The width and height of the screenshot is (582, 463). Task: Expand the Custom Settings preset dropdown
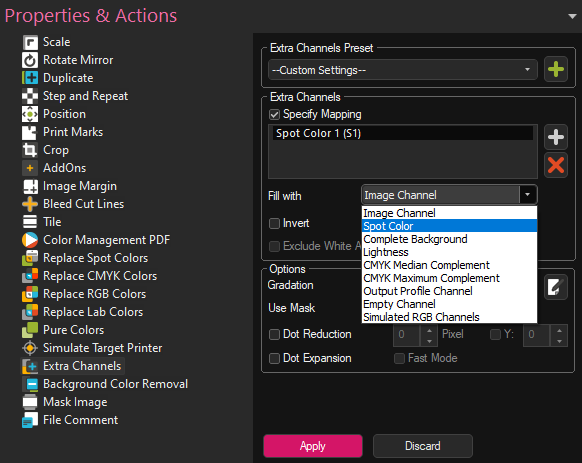[403, 70]
